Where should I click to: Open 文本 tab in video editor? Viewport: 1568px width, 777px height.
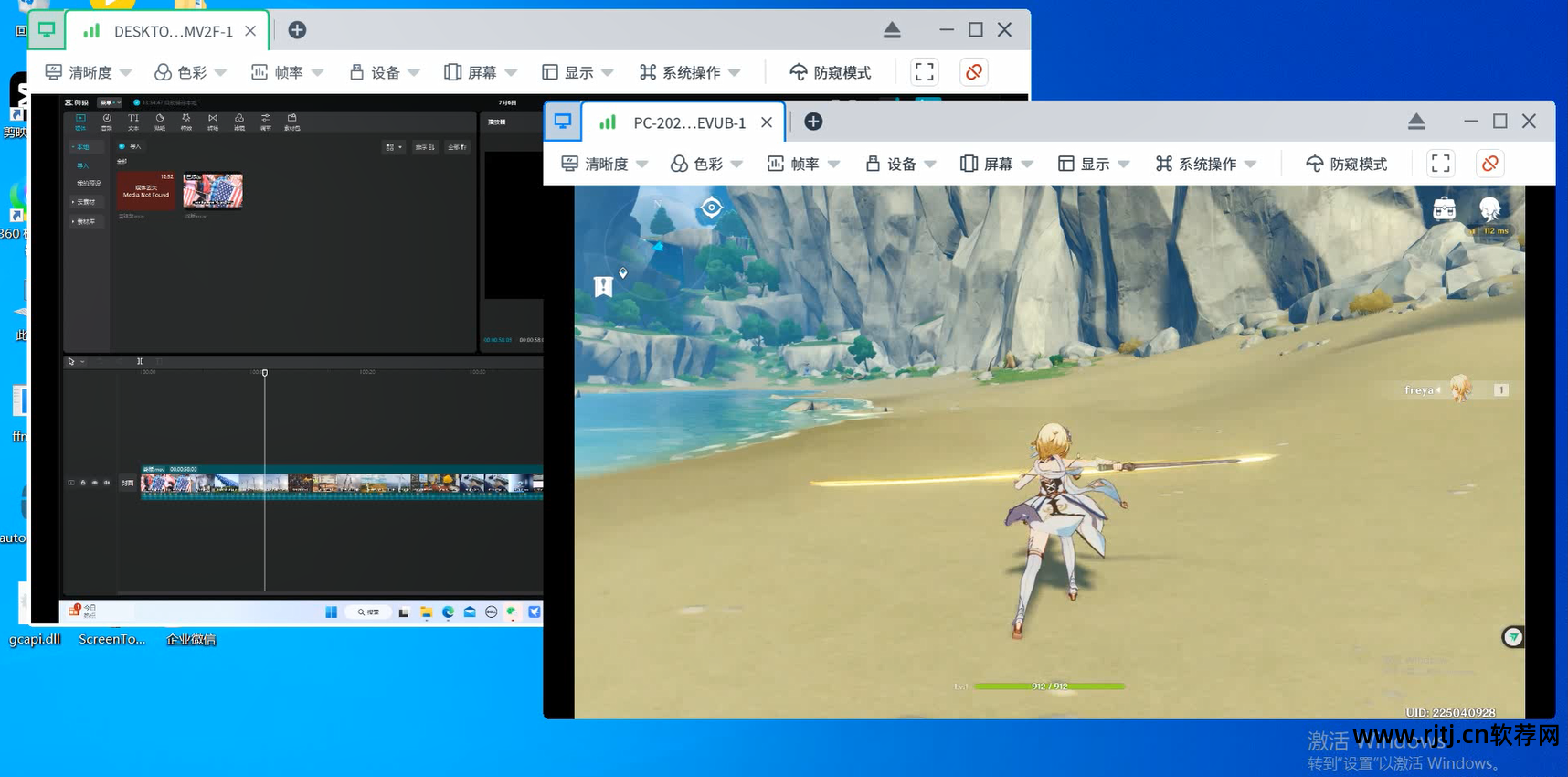pos(133,122)
